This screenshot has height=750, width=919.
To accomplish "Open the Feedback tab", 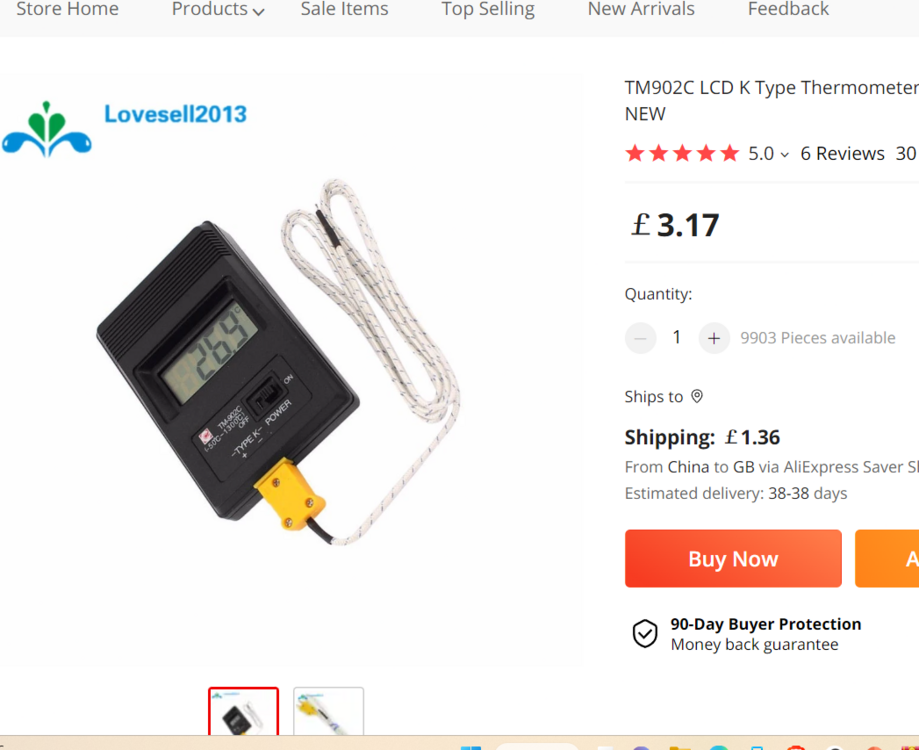I will 788,9.
